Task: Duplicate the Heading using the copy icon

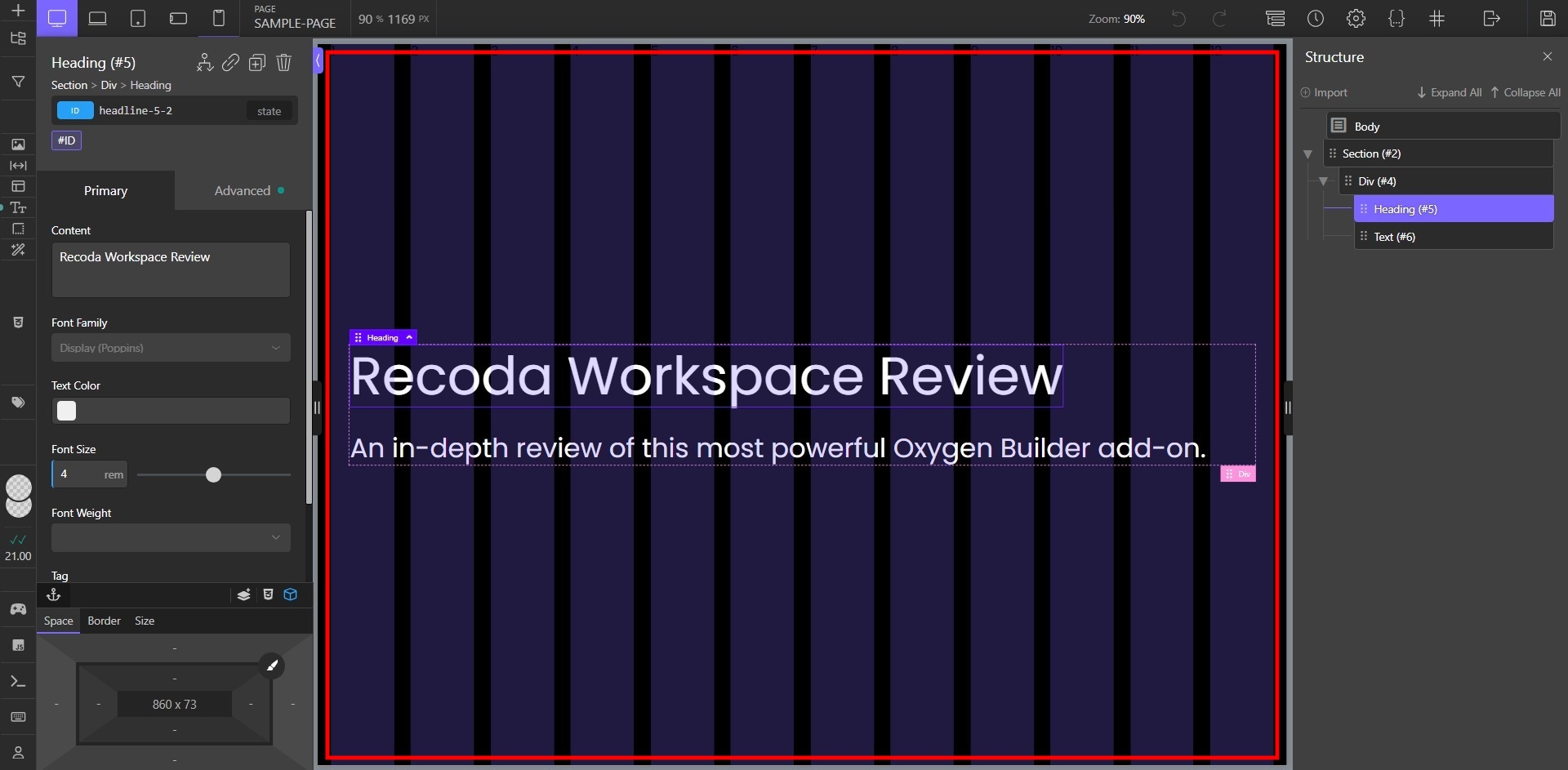Action: click(257, 63)
